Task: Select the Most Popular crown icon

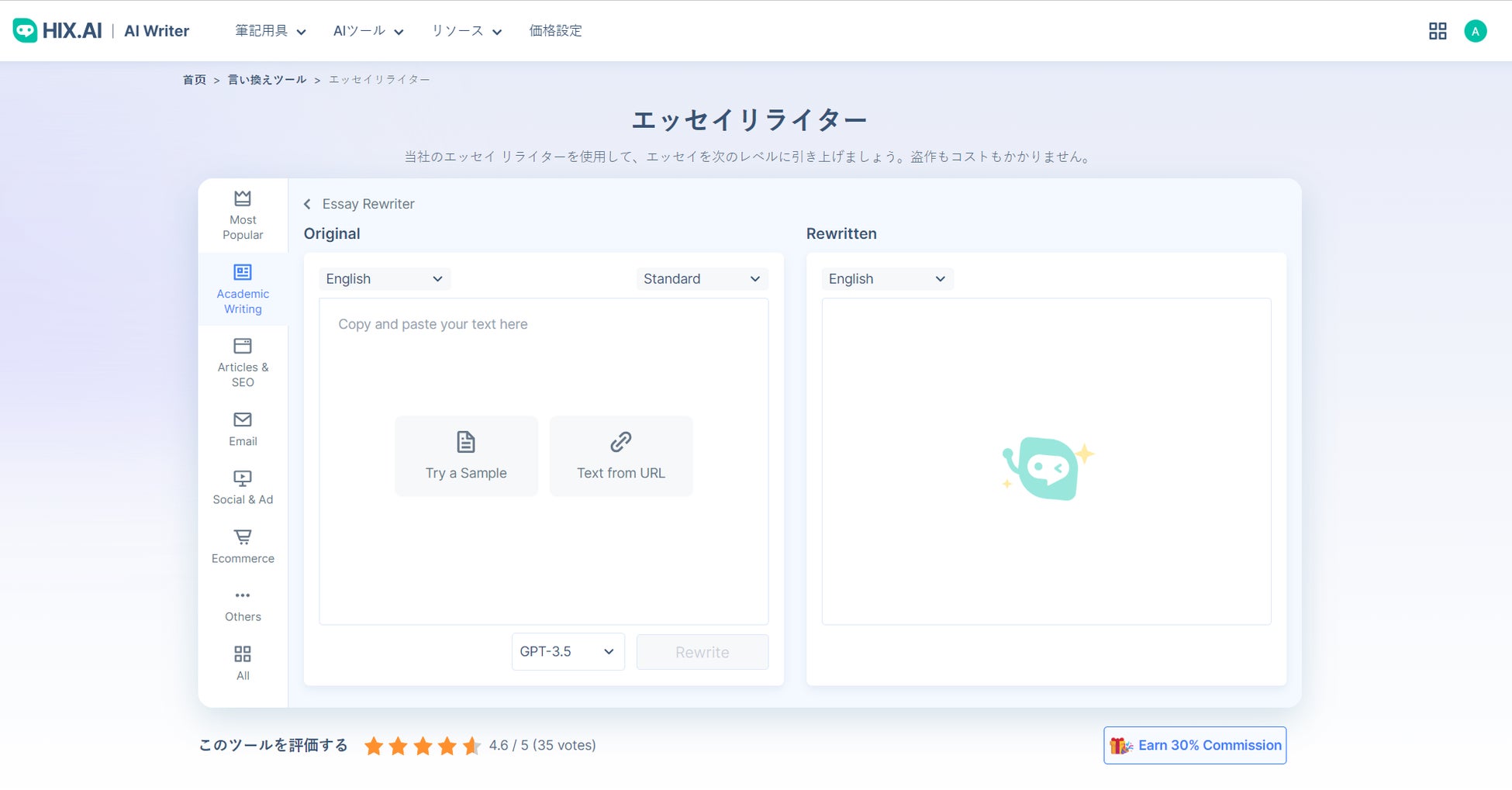Action: point(243,198)
